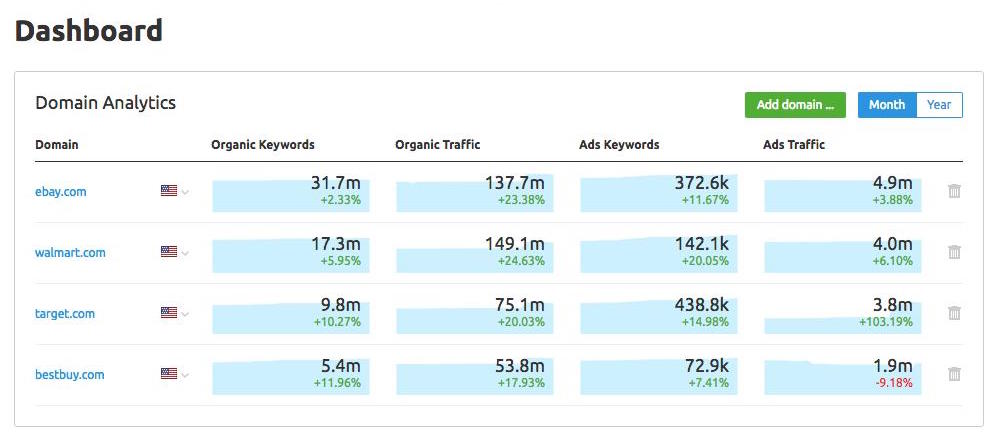Click the Ads Keywords column header

[x=619, y=145]
